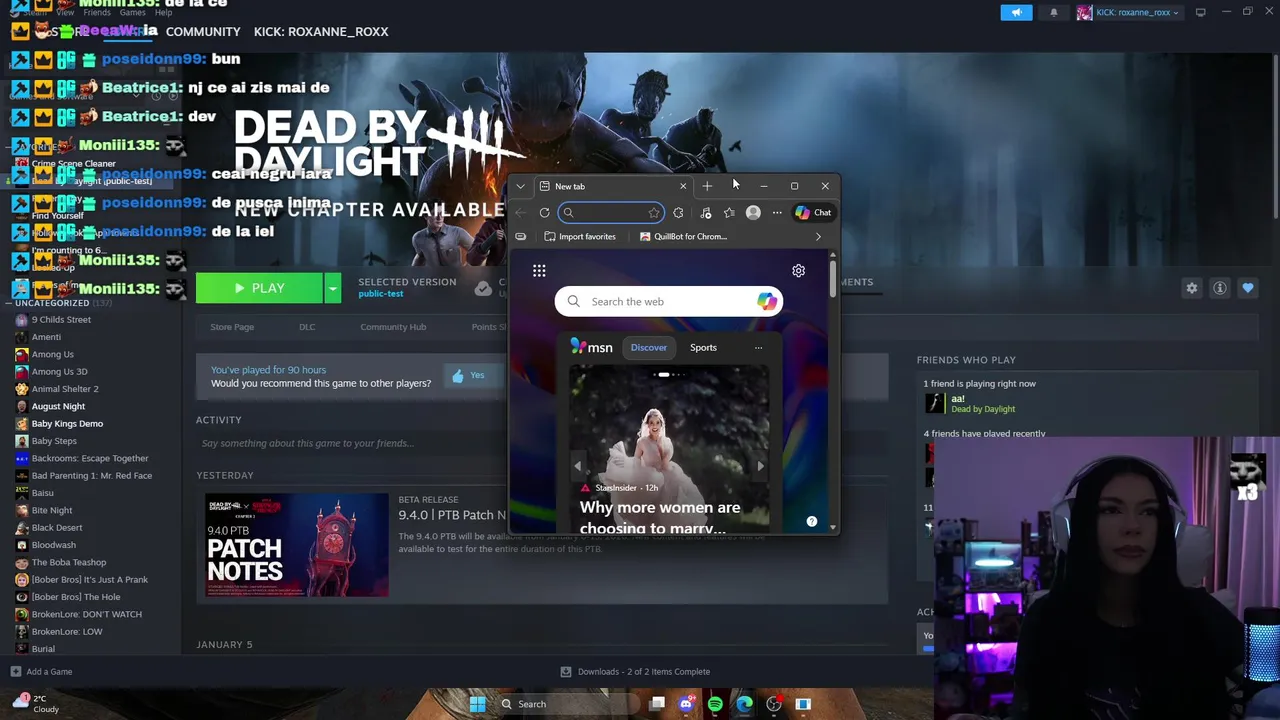
Task: Select the New tab browser tab
Action: point(612,186)
